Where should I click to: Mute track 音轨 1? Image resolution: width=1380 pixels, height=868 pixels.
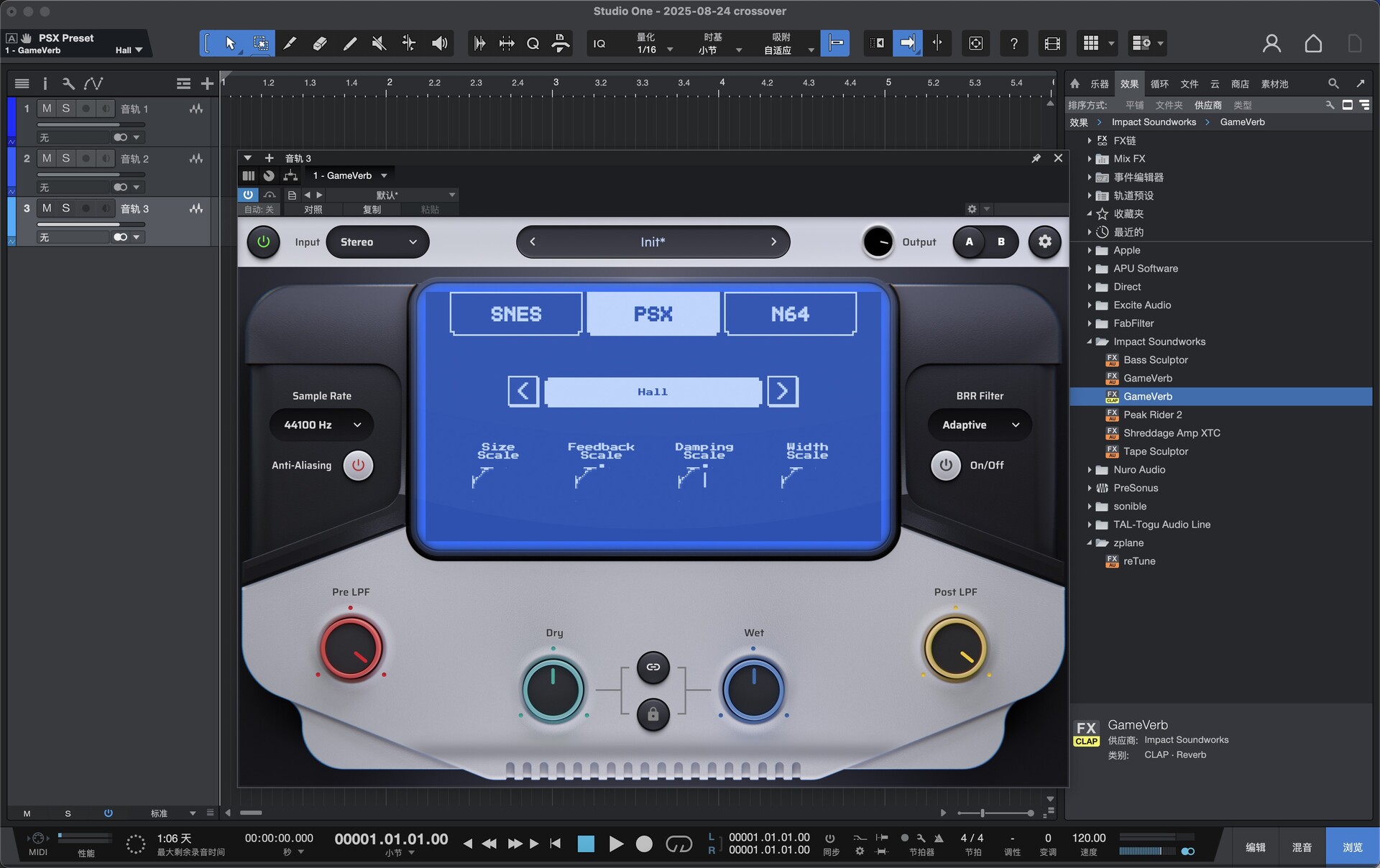[47, 108]
